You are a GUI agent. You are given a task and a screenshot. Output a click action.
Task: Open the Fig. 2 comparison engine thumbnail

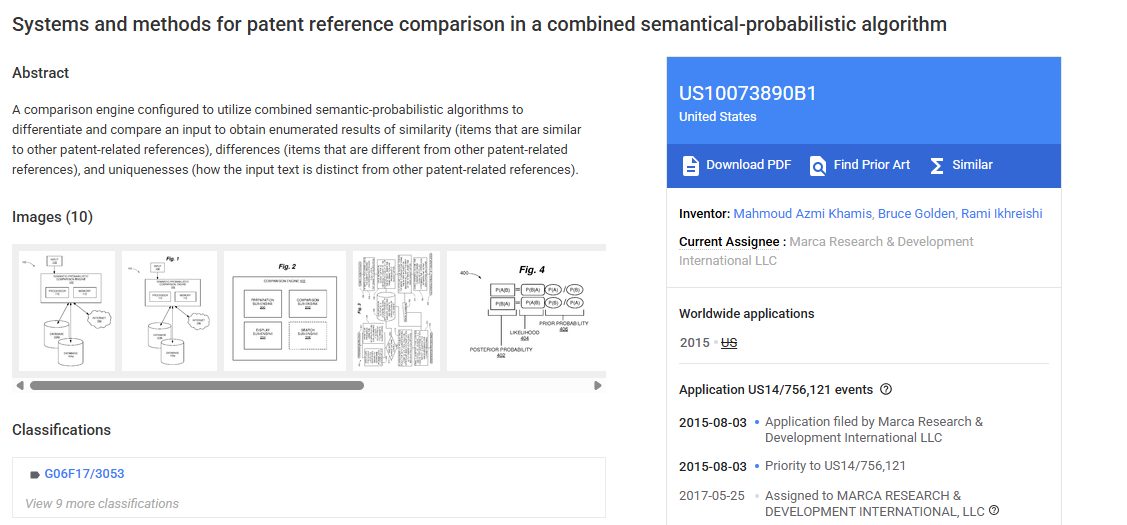285,311
